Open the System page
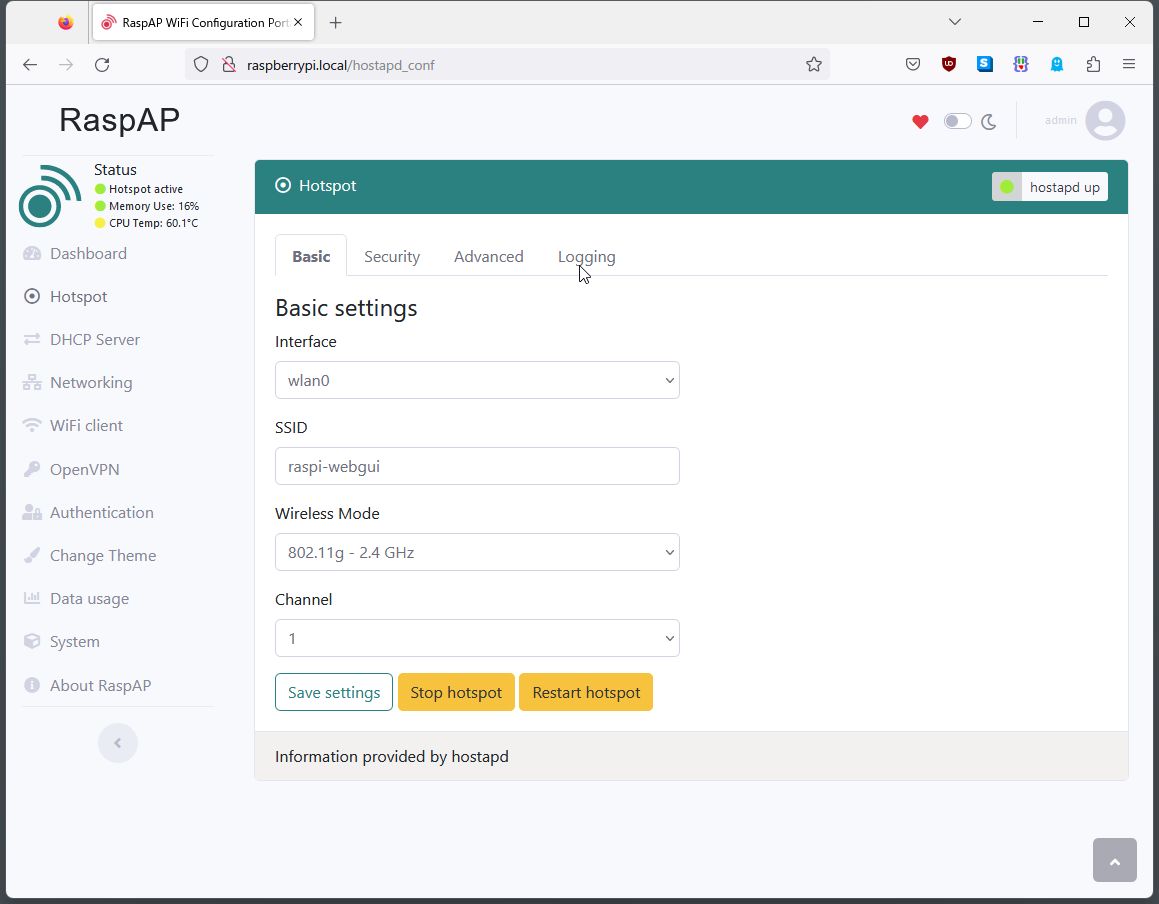This screenshot has width=1159, height=904. [x=74, y=641]
